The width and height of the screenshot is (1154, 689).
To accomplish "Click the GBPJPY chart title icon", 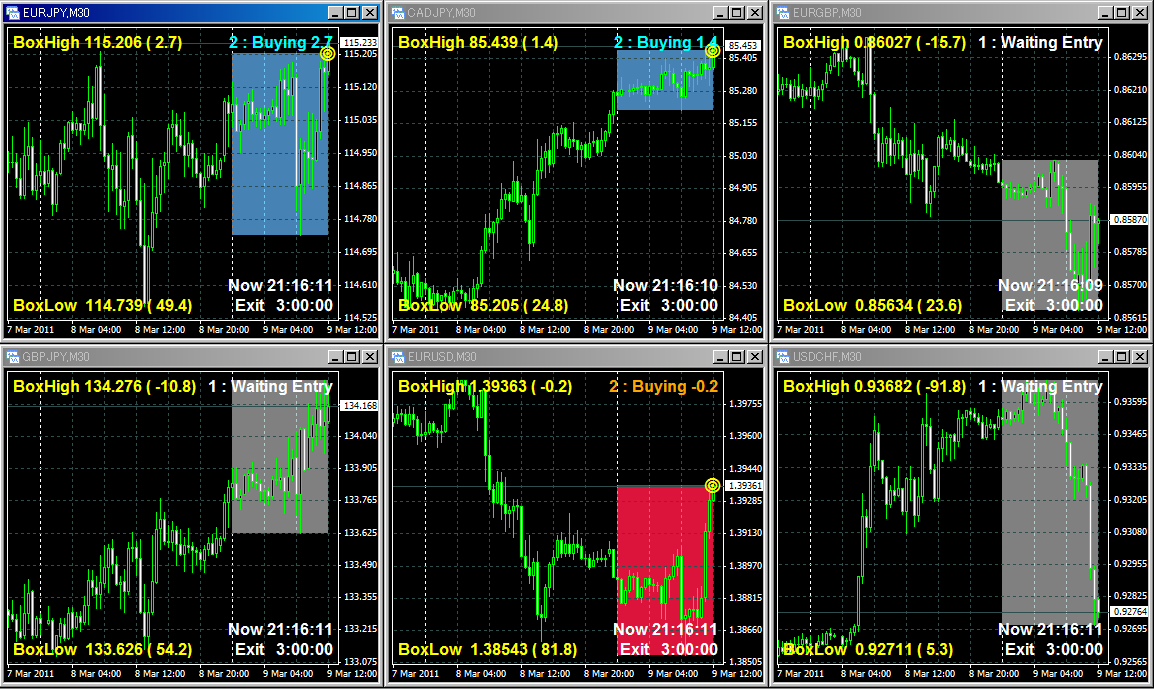I will [x=13, y=357].
